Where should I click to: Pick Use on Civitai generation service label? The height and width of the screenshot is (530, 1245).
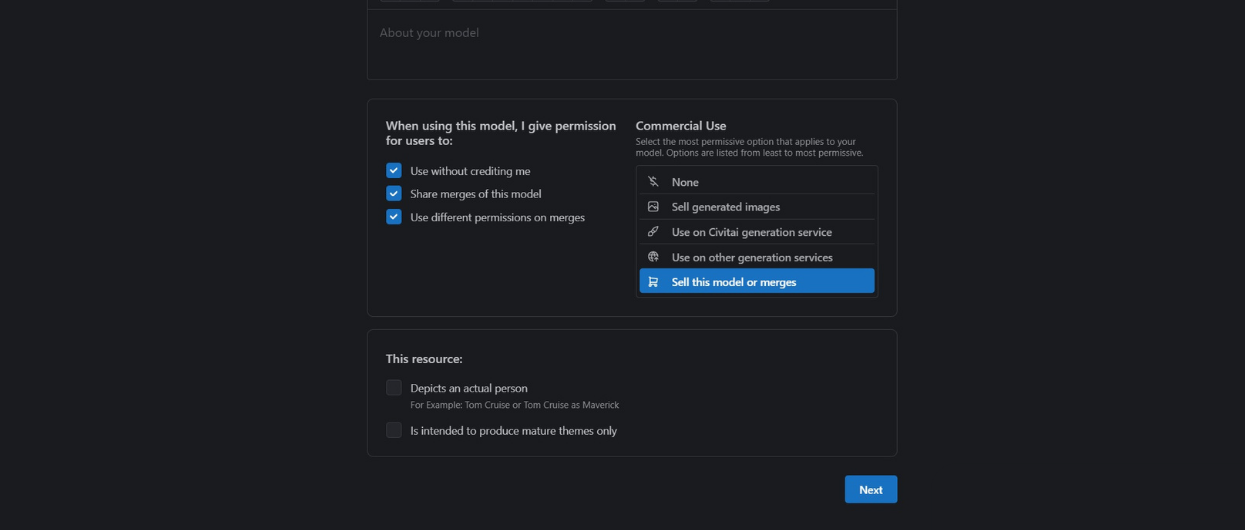pyautogui.click(x=751, y=232)
